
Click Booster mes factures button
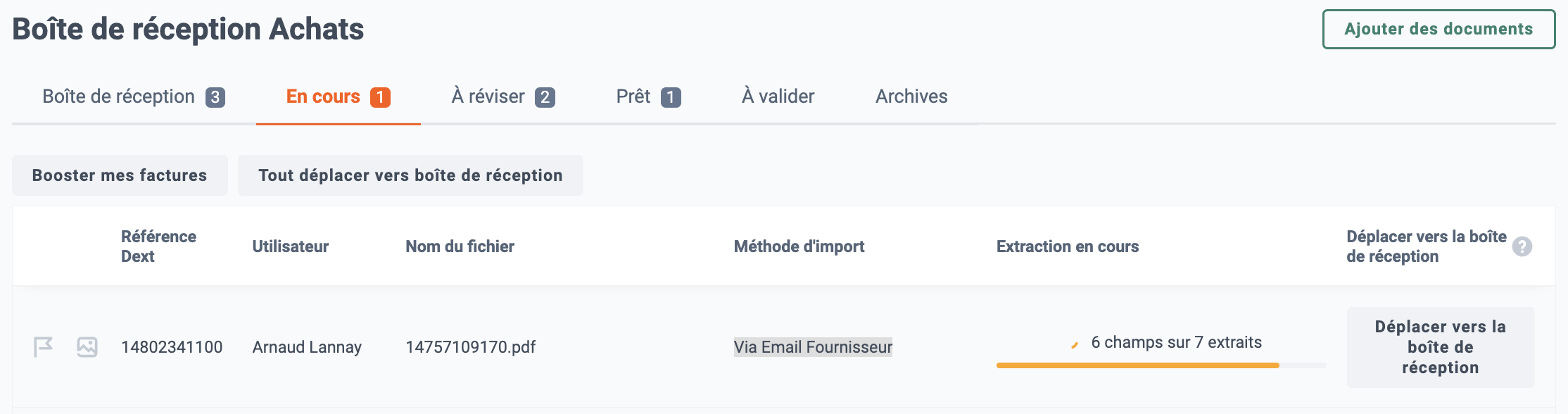coord(120,175)
